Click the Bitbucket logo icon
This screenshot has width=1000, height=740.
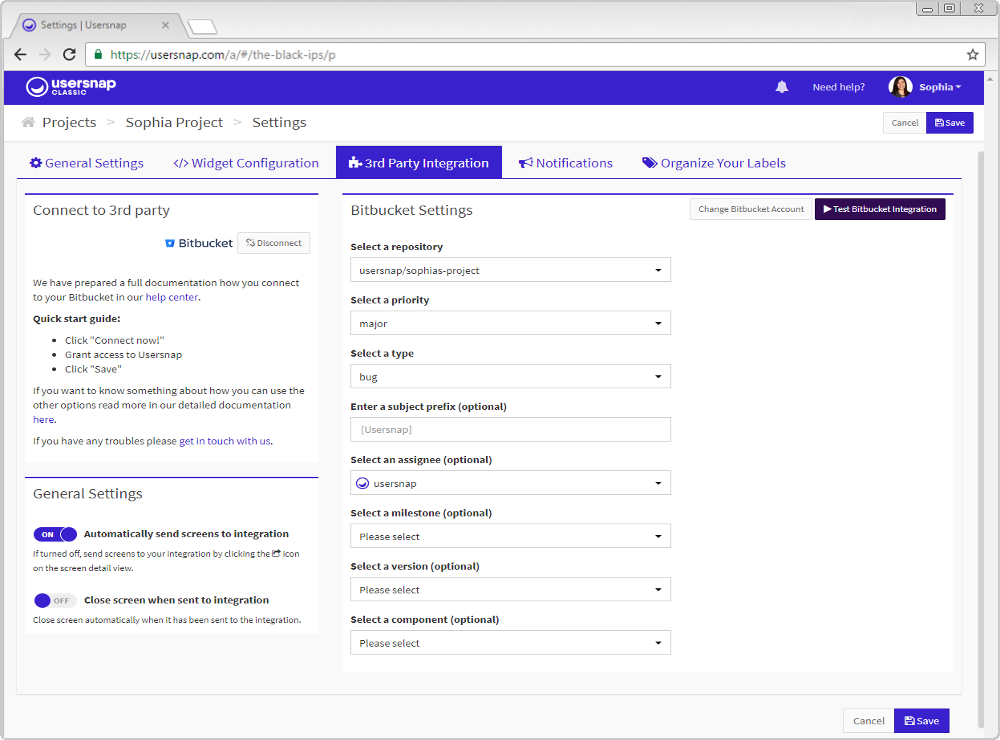pyautogui.click(x=170, y=243)
